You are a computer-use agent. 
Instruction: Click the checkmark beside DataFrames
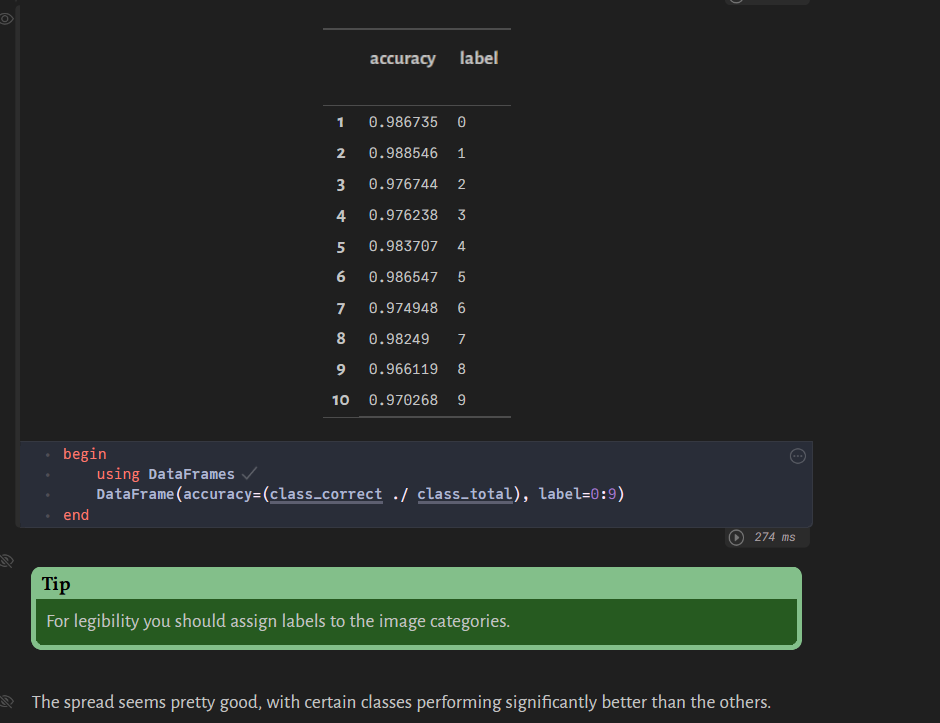pos(251,474)
